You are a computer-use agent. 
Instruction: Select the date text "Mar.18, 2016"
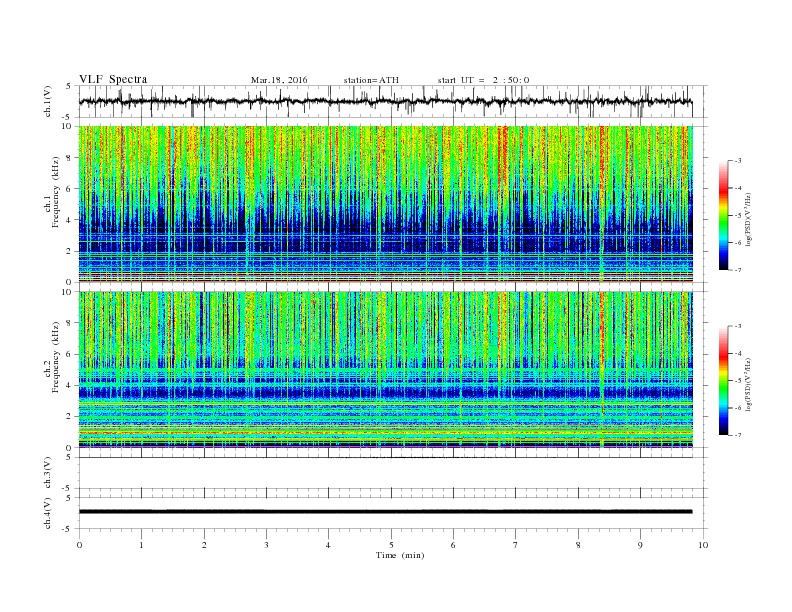click(279, 80)
